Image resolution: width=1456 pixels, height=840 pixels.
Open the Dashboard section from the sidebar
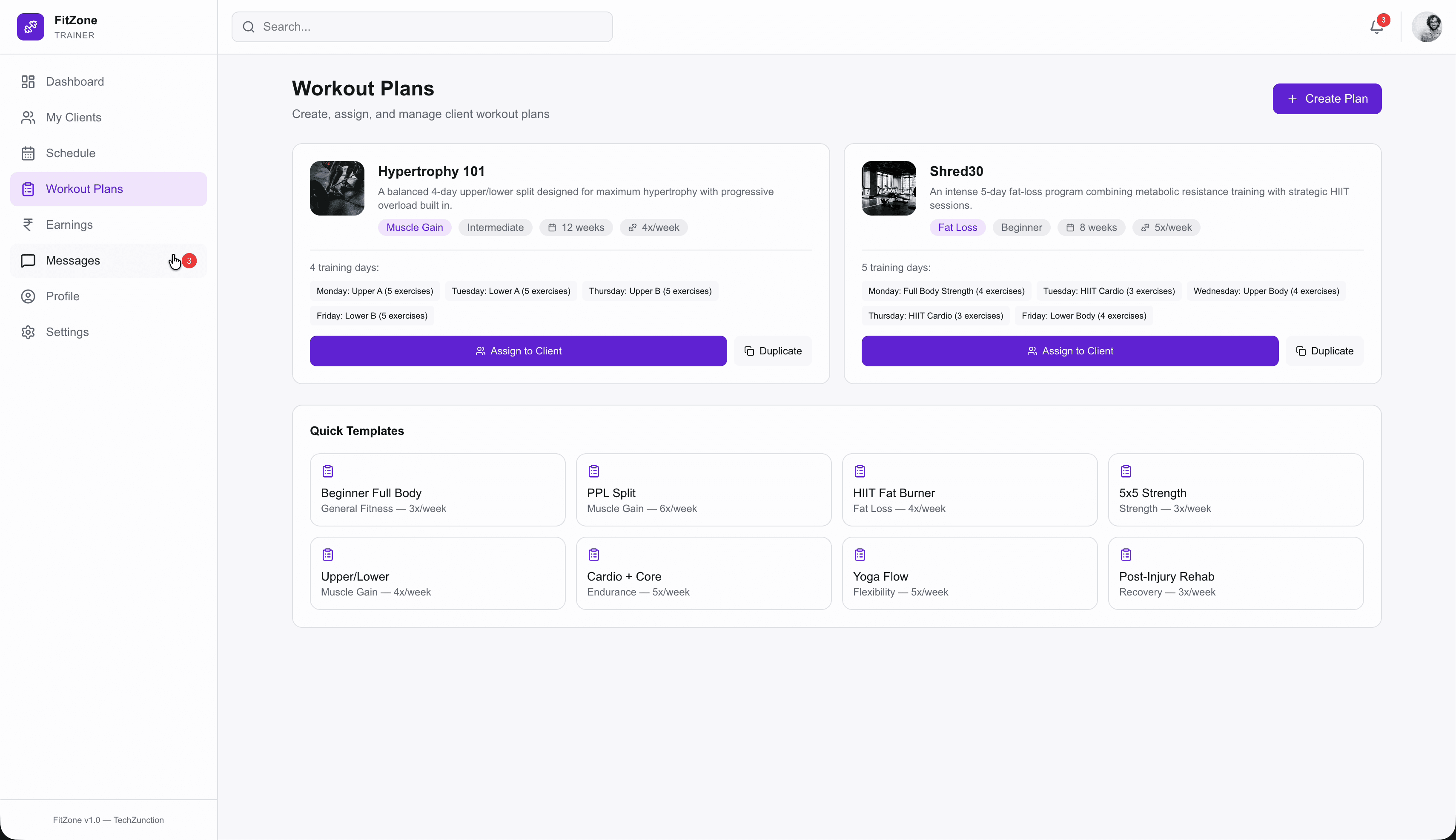point(75,81)
